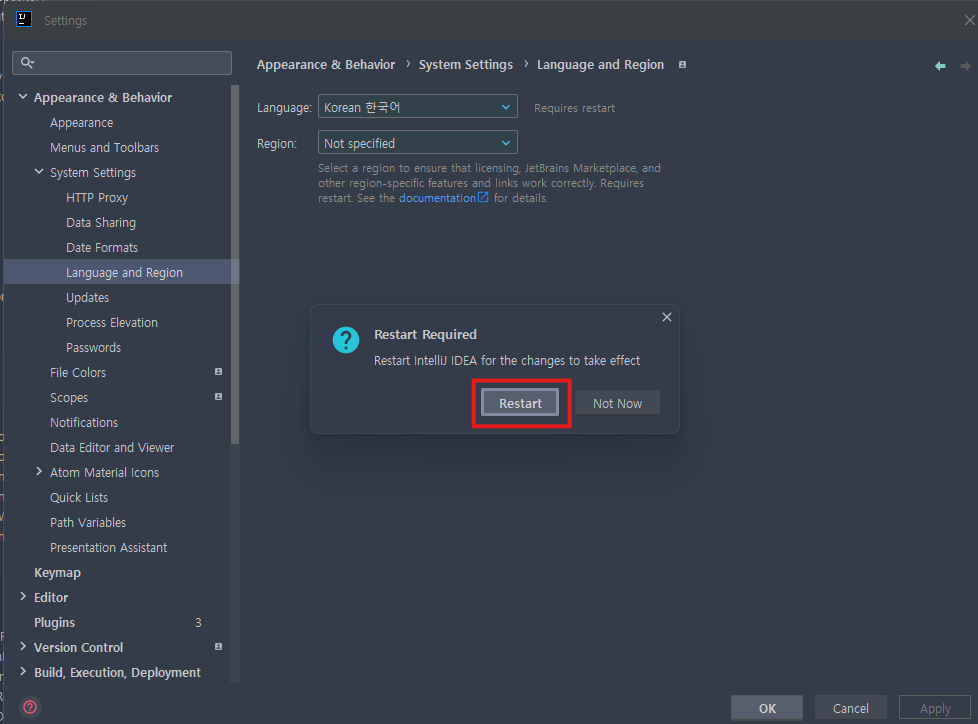The image size is (978, 724).
Task: Click the Apply button
Action: pos(934,708)
